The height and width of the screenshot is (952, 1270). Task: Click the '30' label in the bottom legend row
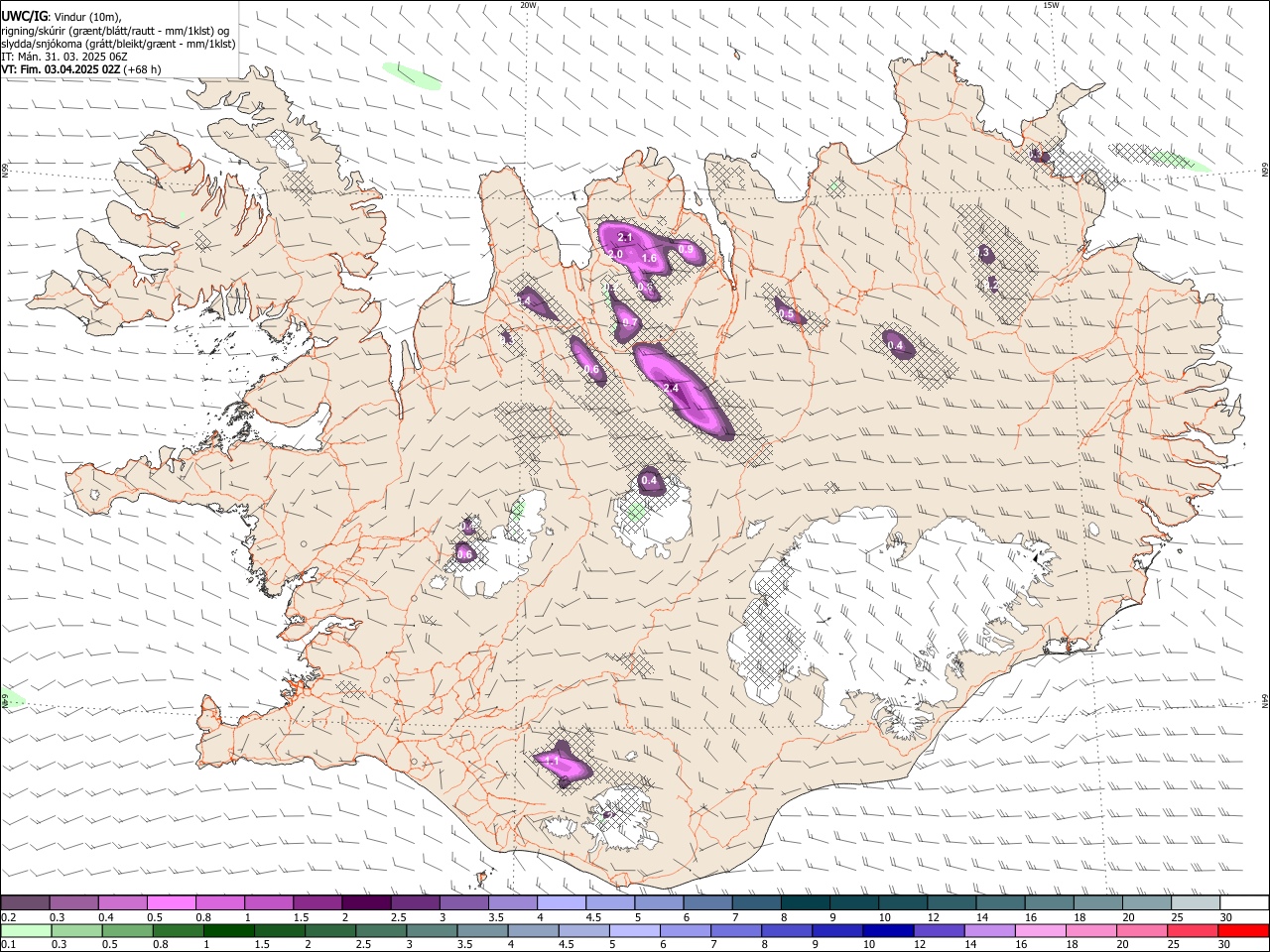point(1224,945)
